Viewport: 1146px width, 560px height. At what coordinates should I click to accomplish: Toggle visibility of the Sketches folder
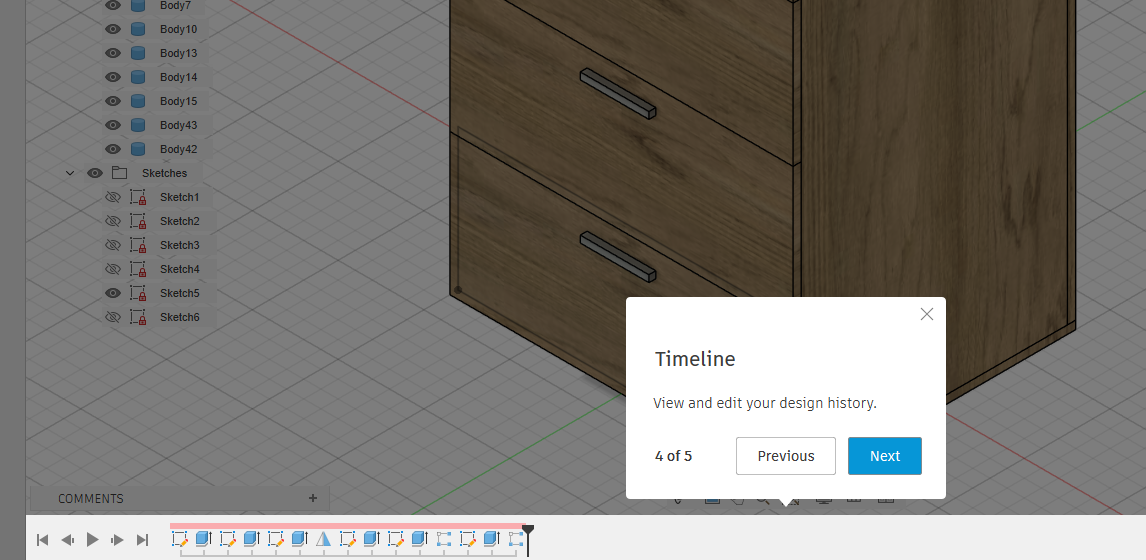coord(95,173)
